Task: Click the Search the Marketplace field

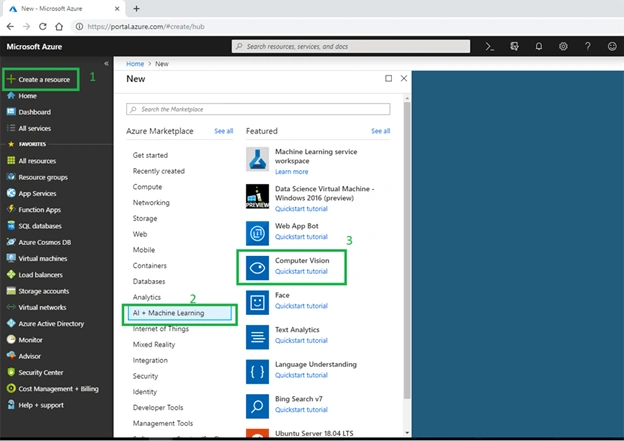Action: pos(258,109)
